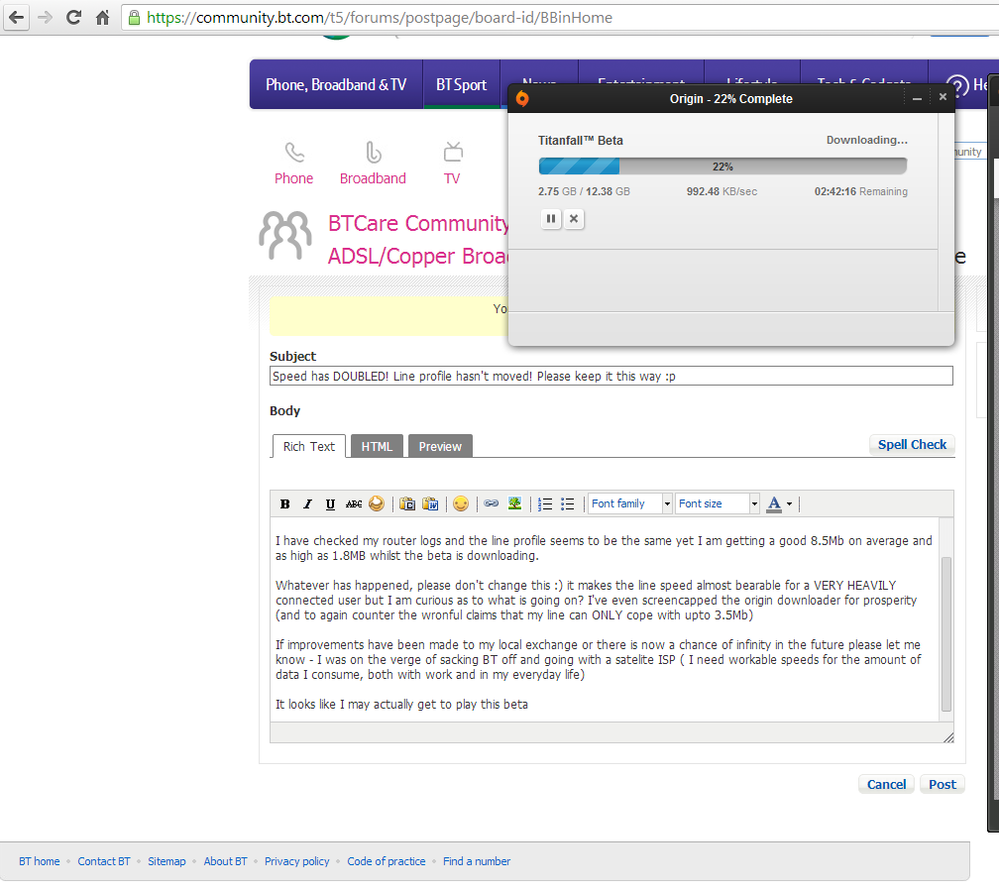Click the '02:42:16 Remaining' text
Viewport: 999px width, 891px height.
(x=861, y=191)
